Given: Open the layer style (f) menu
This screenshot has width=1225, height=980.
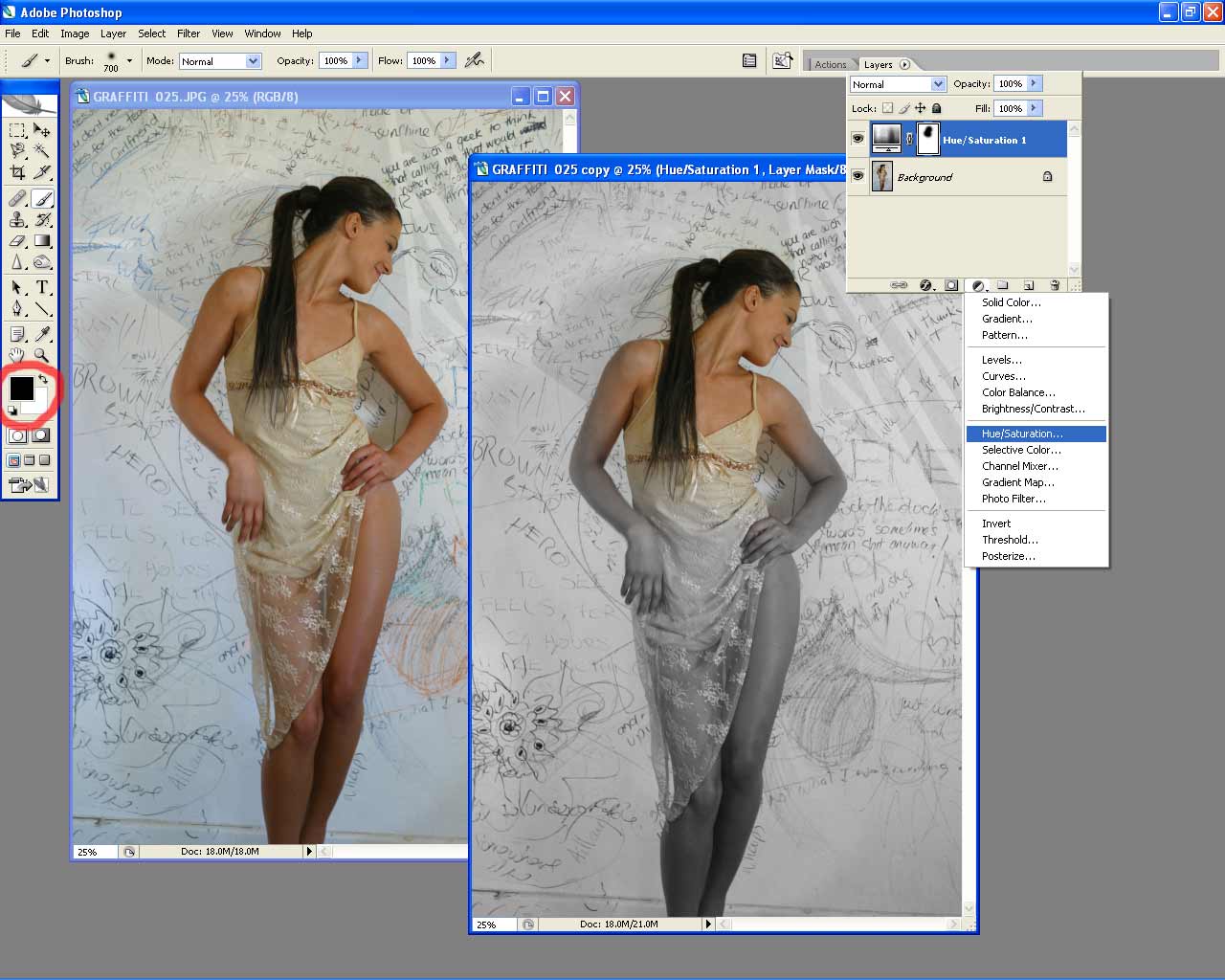Looking at the screenshot, I should pyautogui.click(x=925, y=285).
